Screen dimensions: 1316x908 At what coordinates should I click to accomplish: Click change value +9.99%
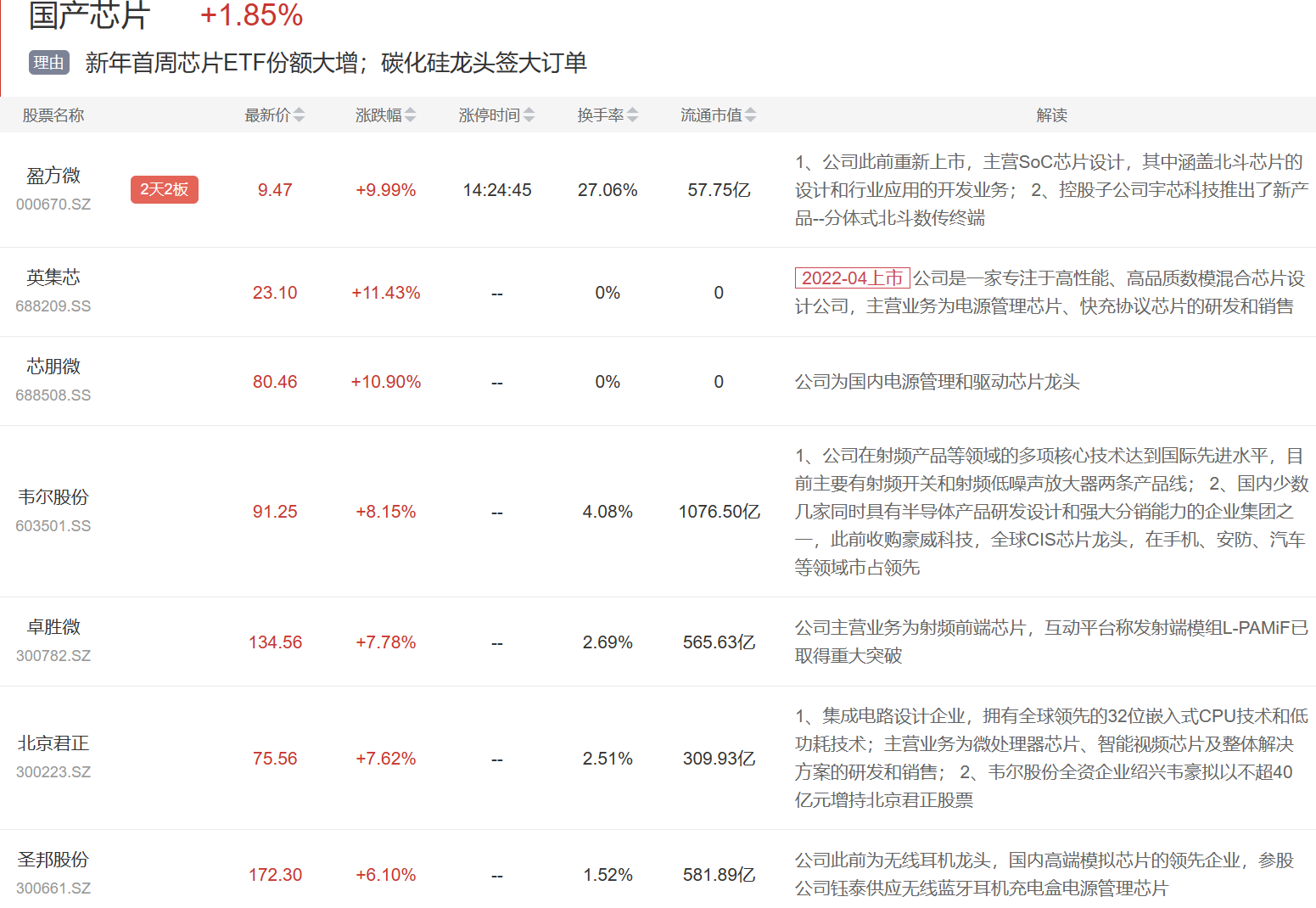(x=386, y=190)
